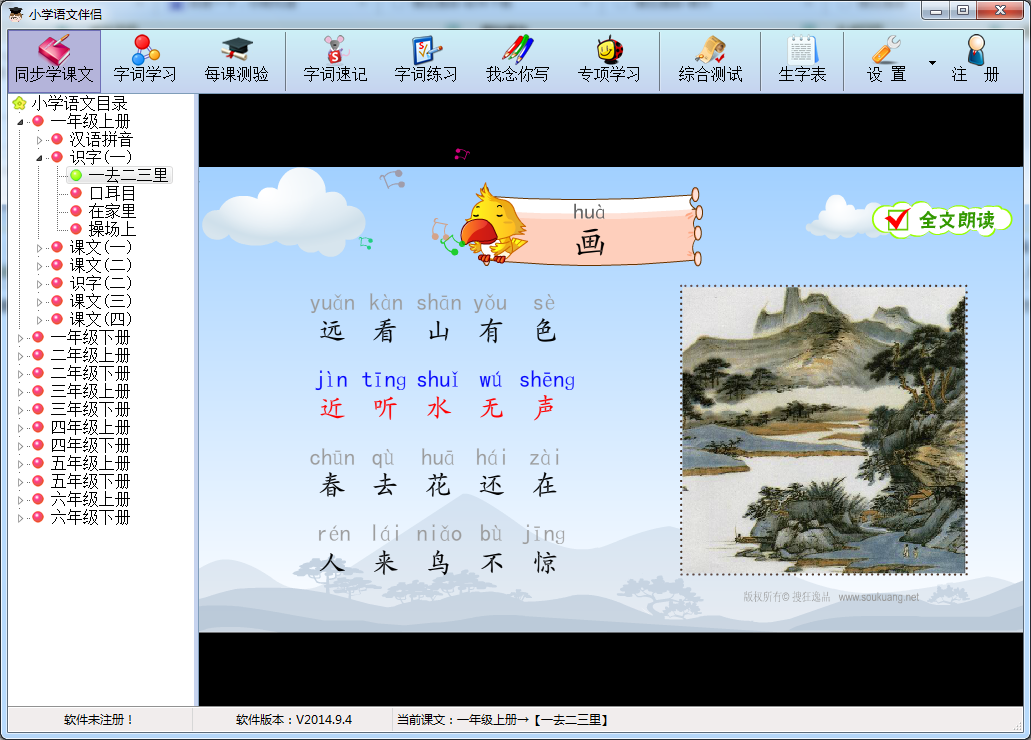Toggle the 全文朗读 checkbox
Viewport: 1031px width, 740px height.
pos(898,220)
